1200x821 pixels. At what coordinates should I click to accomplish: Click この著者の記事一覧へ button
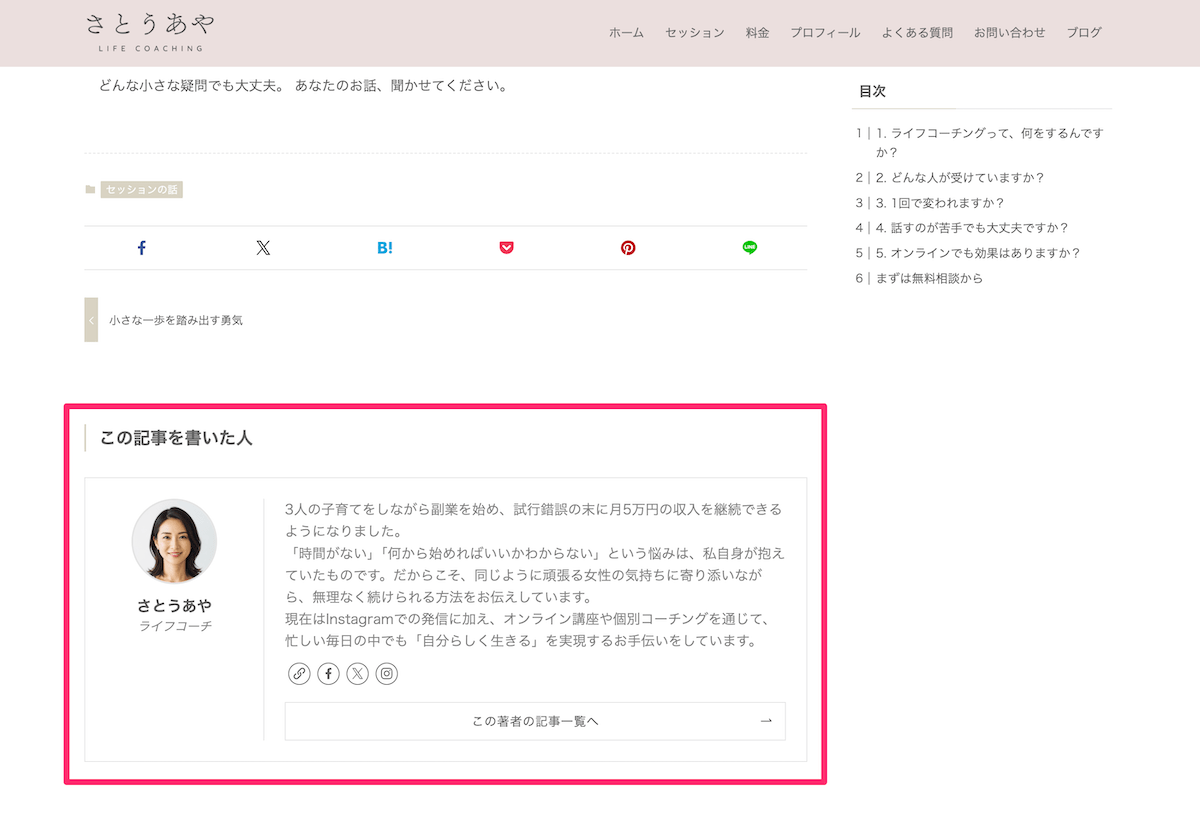tap(535, 721)
